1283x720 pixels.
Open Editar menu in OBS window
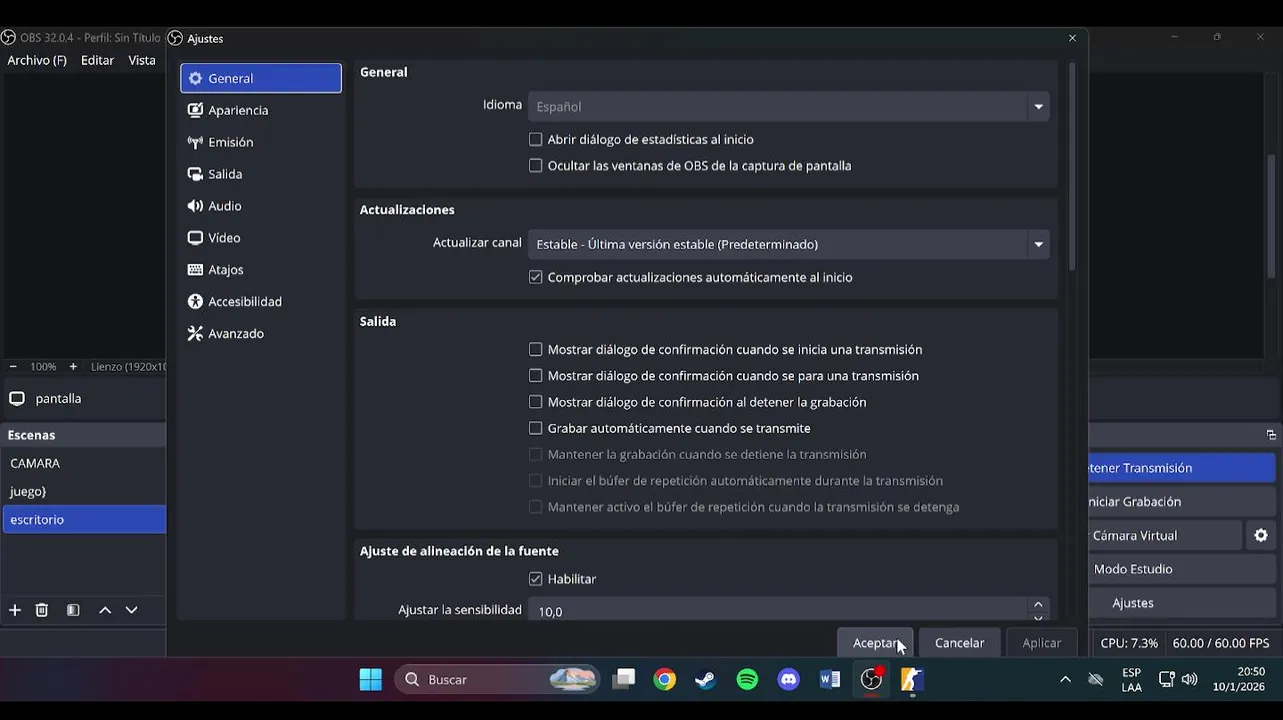click(x=97, y=60)
